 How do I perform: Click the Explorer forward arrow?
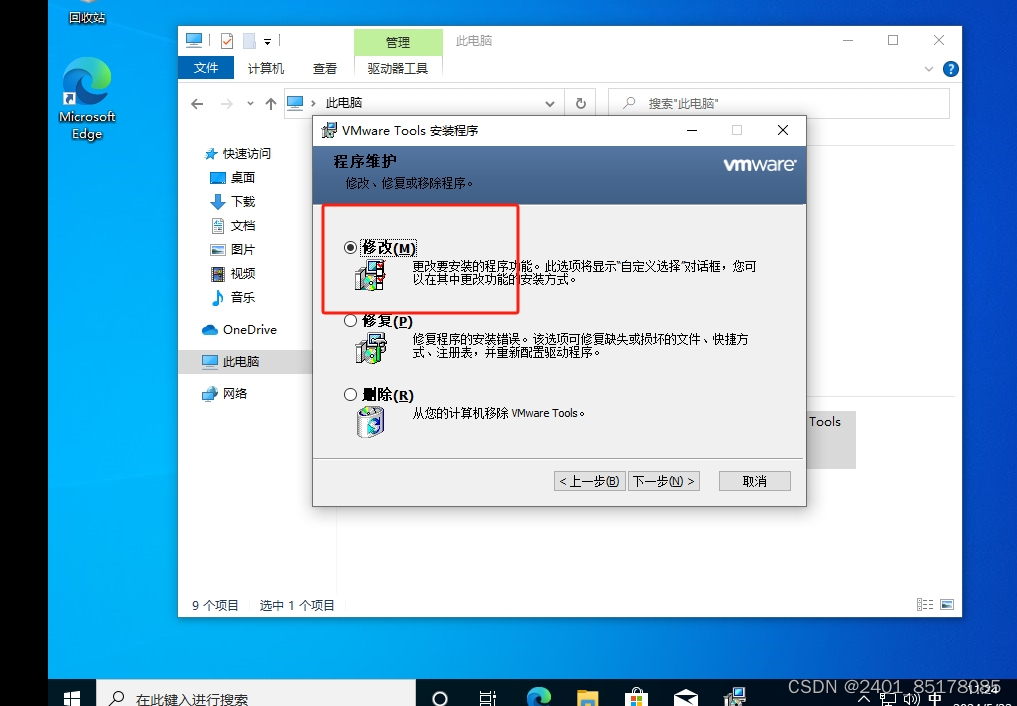click(226, 104)
